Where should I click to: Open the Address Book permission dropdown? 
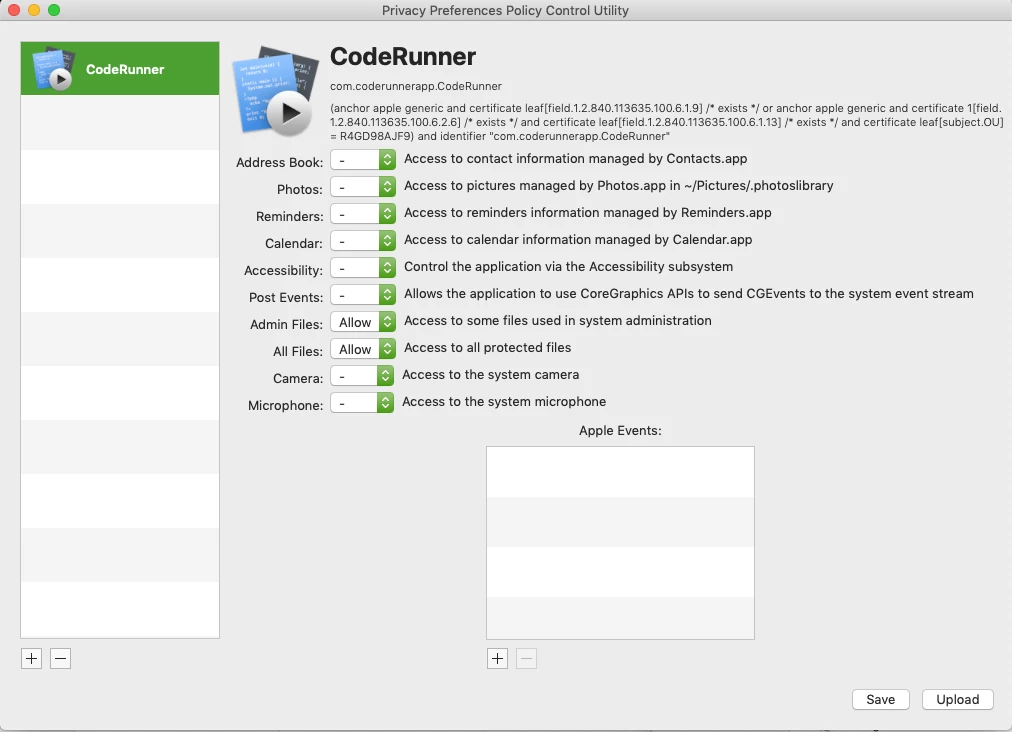(363, 159)
